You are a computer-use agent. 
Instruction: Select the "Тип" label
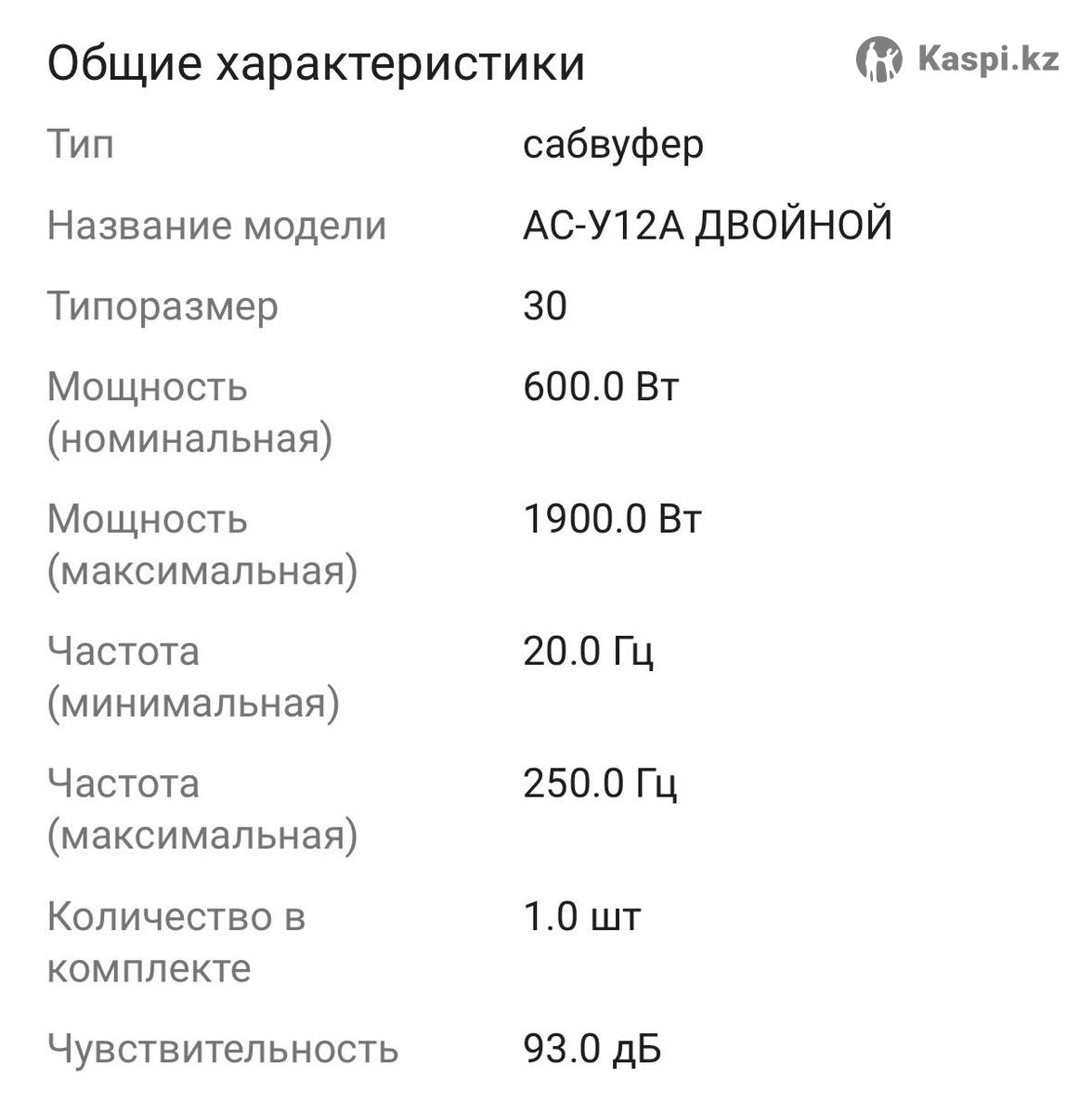(81, 145)
